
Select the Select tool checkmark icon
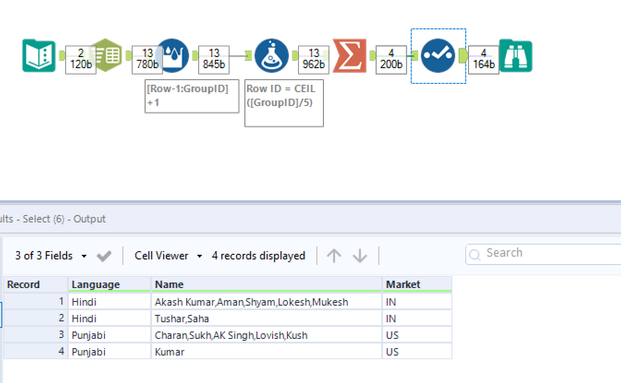click(x=438, y=55)
